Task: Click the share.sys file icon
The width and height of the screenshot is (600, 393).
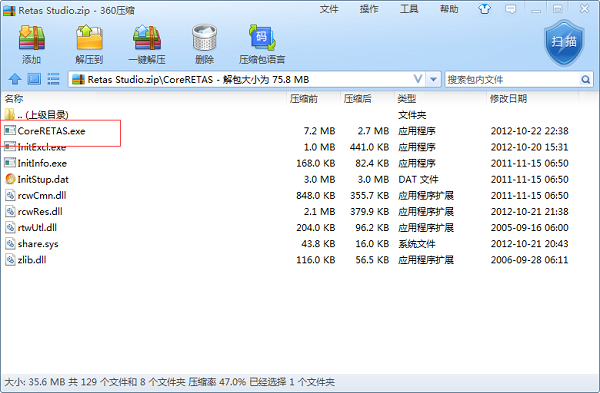Action: [x=10, y=243]
